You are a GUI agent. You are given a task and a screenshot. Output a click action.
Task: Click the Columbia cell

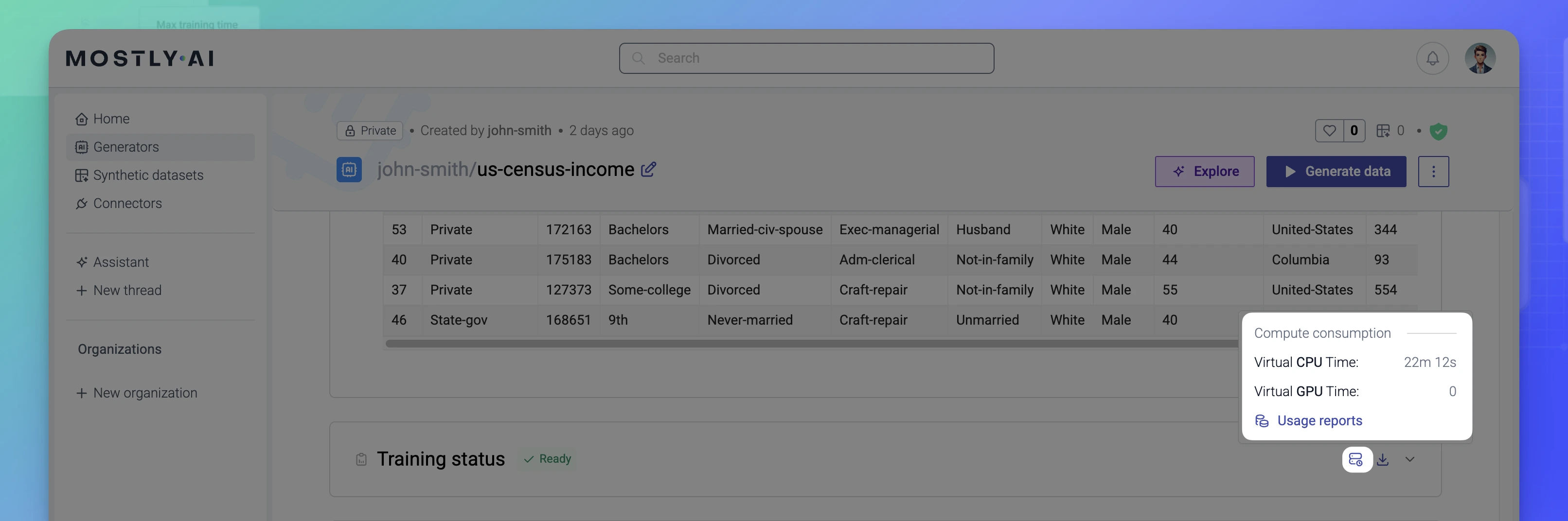pyautogui.click(x=1314, y=260)
